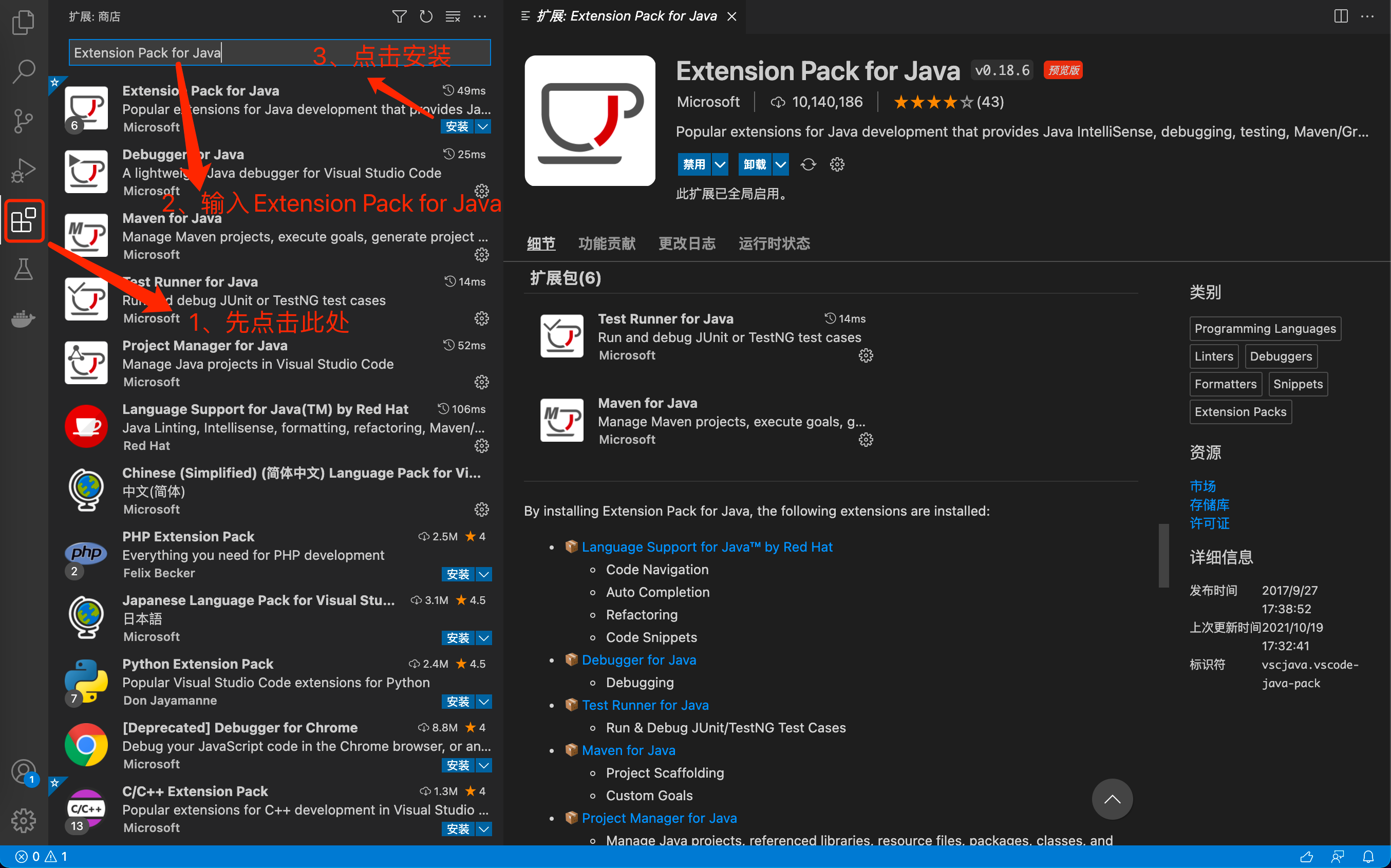Open extensions view more actions menu

480,16
